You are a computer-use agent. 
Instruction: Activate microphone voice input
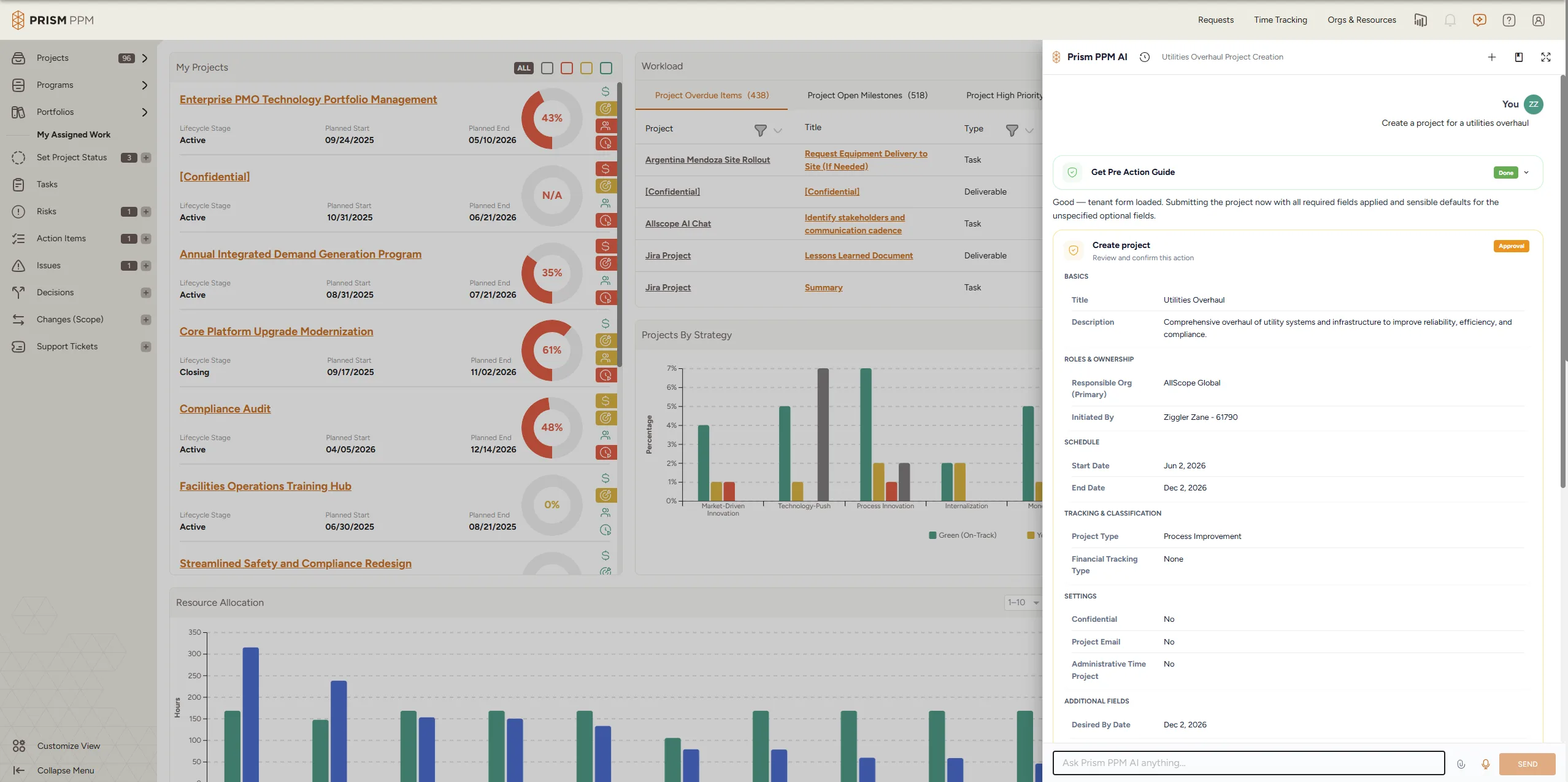click(x=1485, y=764)
